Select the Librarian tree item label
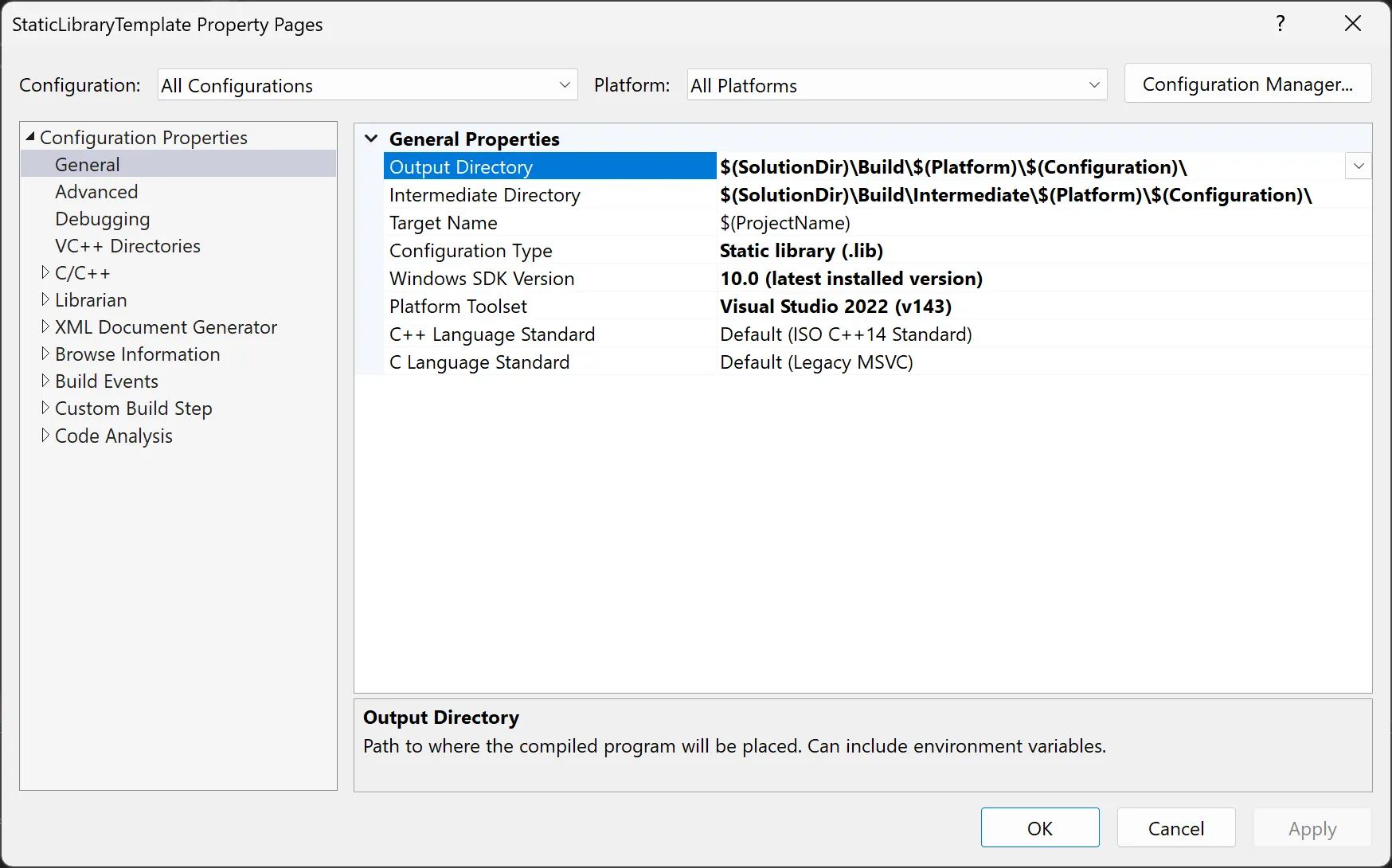Image resolution: width=1392 pixels, height=868 pixels. (x=91, y=300)
